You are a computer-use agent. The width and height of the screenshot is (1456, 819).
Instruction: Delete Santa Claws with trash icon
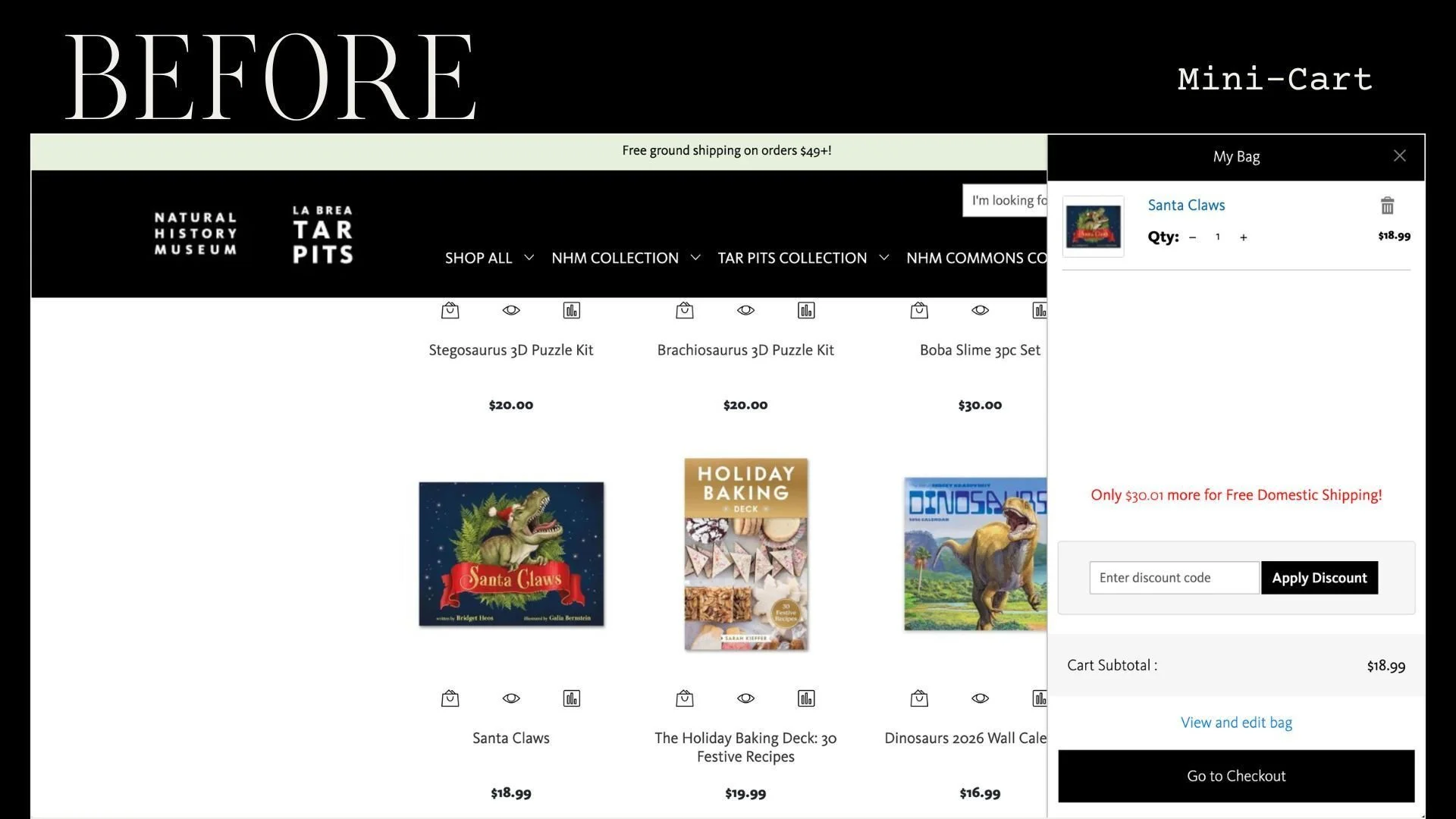click(1387, 206)
